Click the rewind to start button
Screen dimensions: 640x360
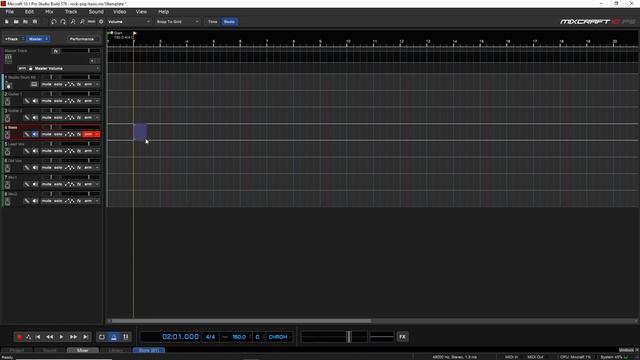(38, 337)
